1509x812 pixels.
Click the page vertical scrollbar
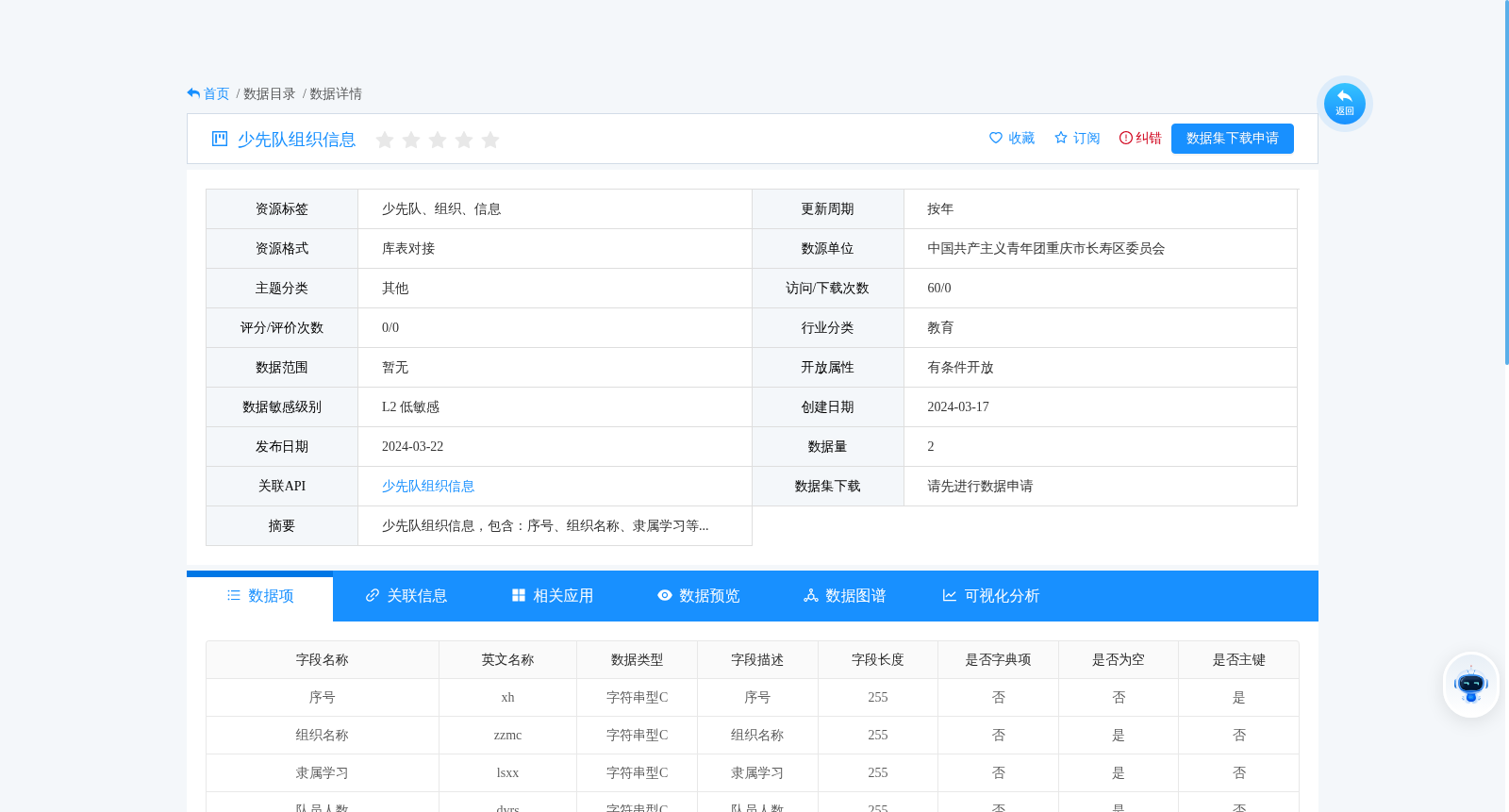click(1506, 181)
